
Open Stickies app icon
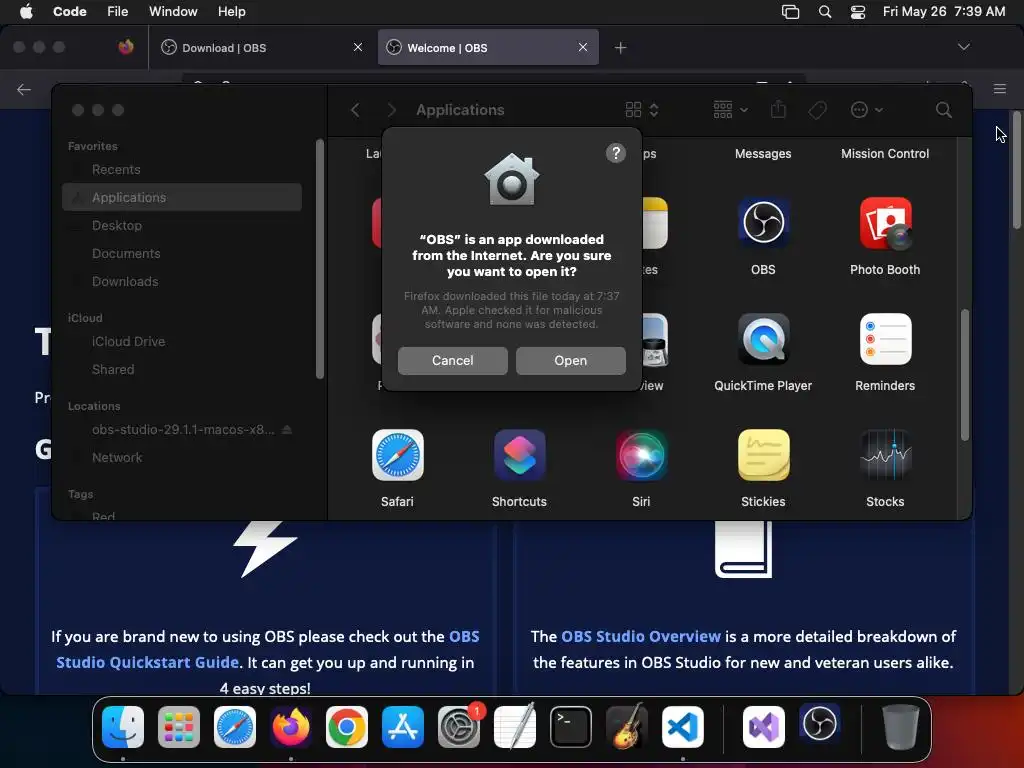(x=763, y=455)
